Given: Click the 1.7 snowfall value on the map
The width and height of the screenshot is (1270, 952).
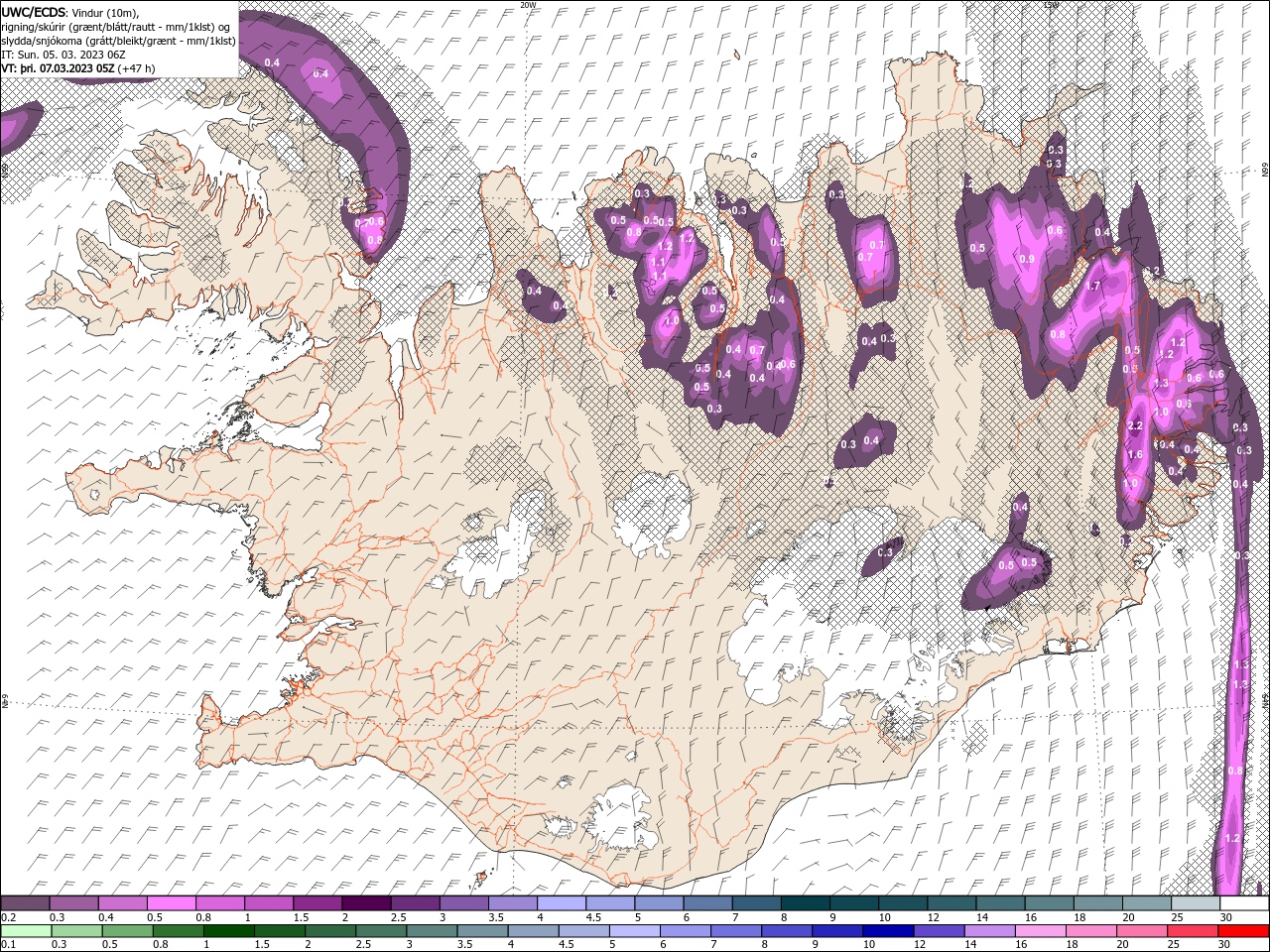Looking at the screenshot, I should pos(1093,286).
